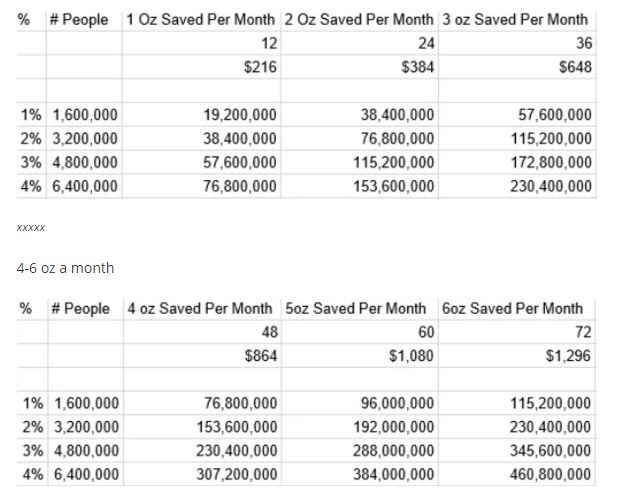The image size is (618, 502).
Task: Click the $864 cell
Action: pos(260,356)
